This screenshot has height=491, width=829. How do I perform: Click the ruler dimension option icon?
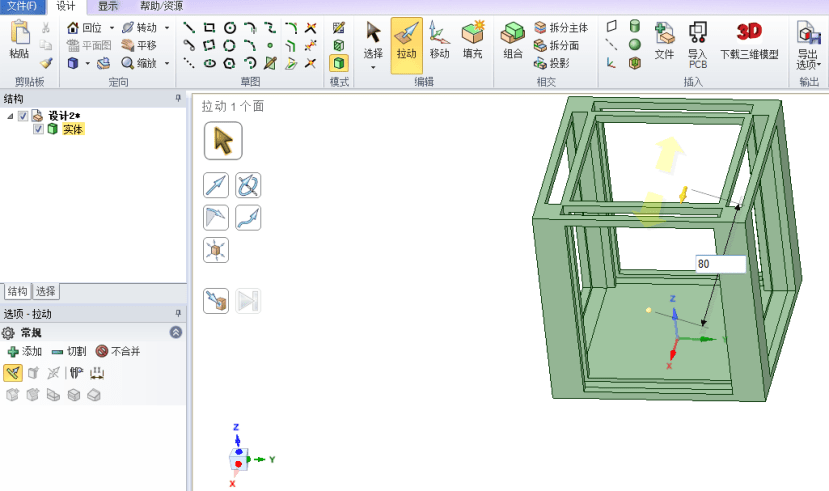97,373
